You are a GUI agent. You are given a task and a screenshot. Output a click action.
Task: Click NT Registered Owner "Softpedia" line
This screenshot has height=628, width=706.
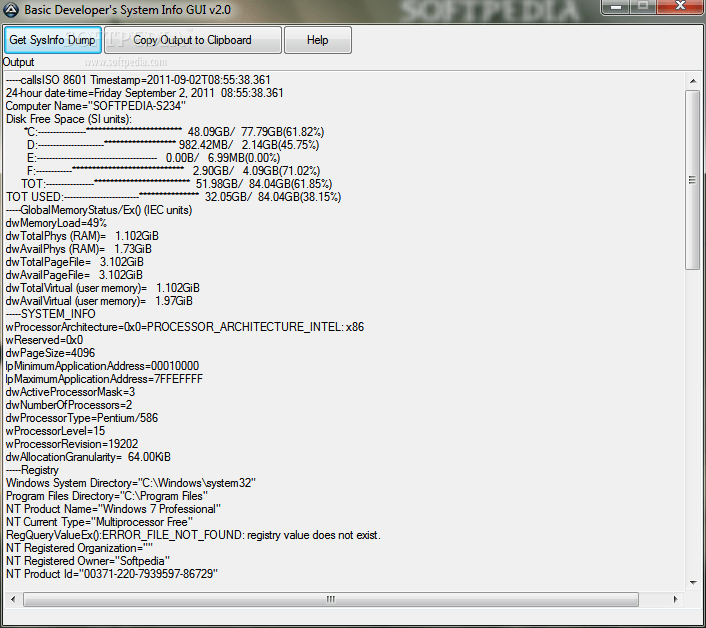[88, 561]
